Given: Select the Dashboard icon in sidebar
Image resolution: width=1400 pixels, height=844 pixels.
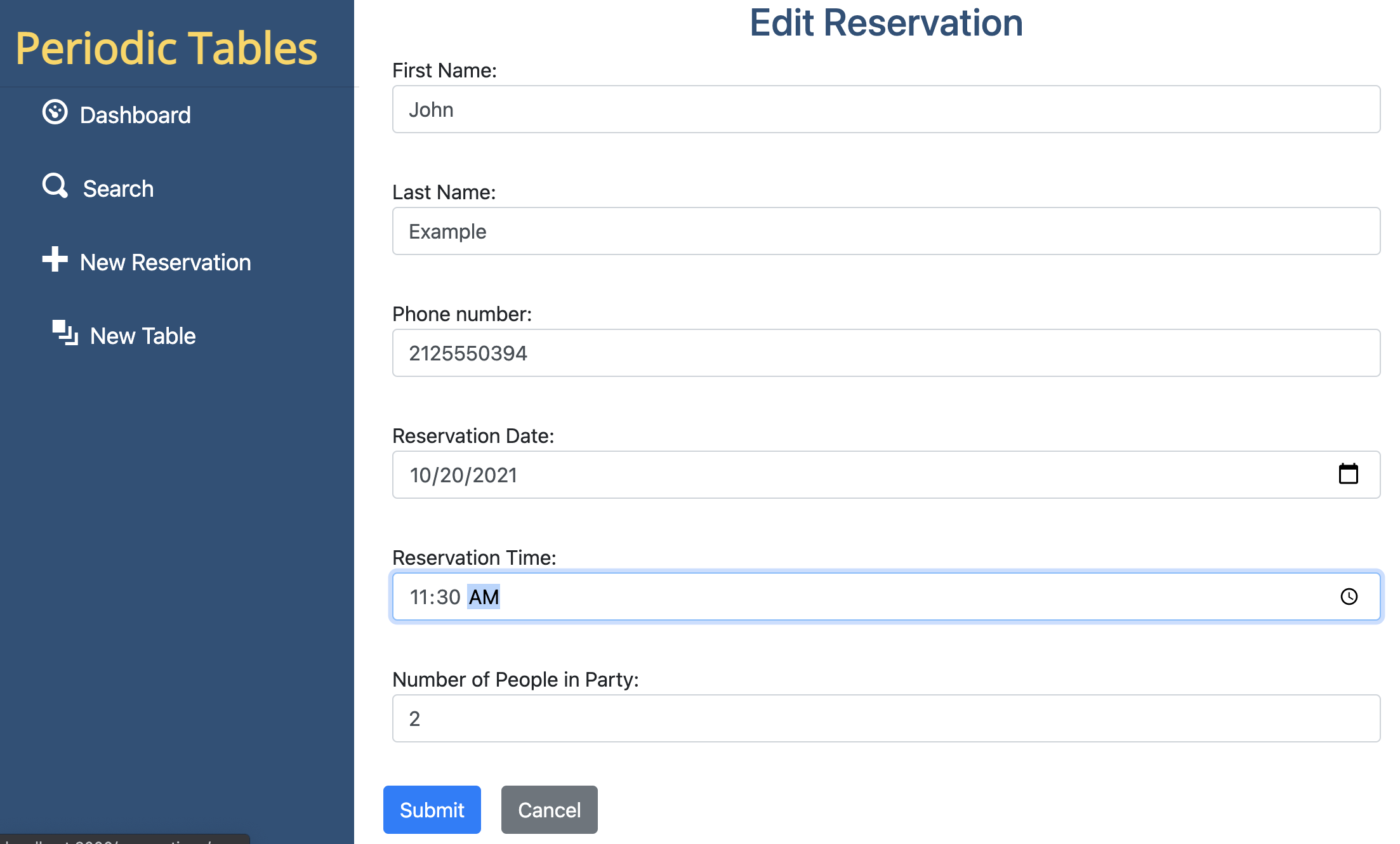Looking at the screenshot, I should [56, 113].
